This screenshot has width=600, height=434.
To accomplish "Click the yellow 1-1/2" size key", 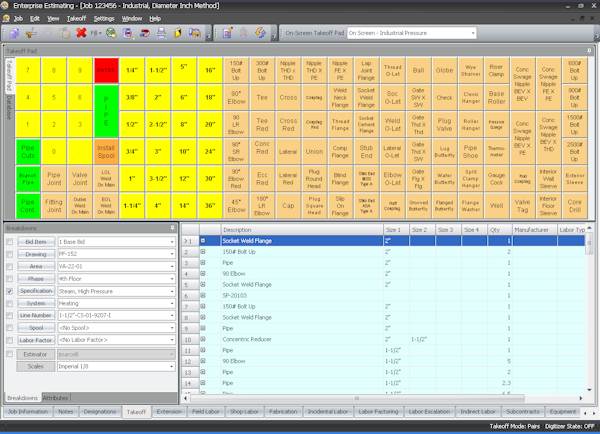I will 158,70.
